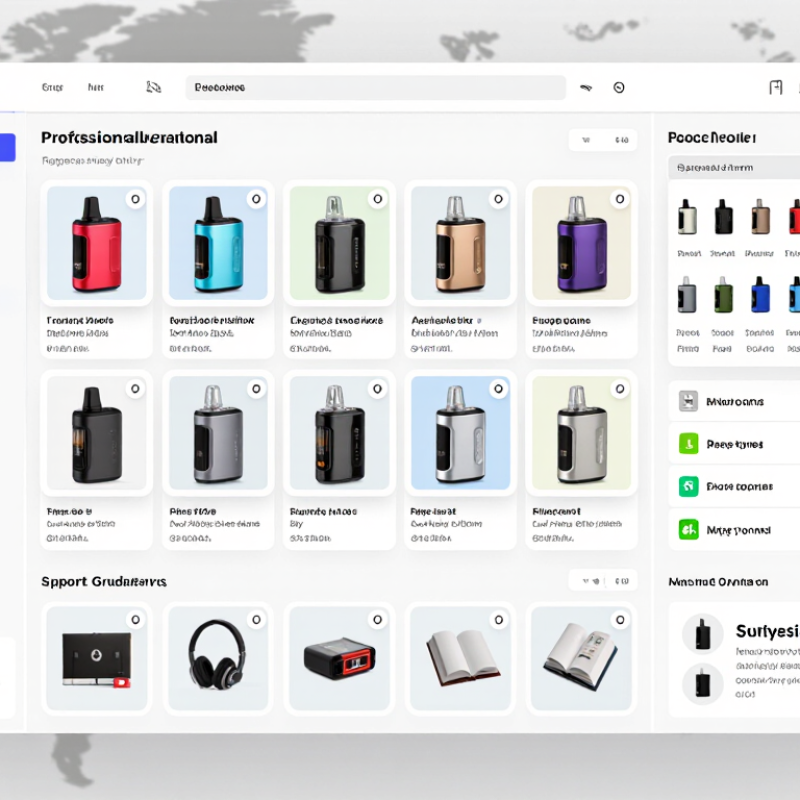Screen dimensions: 800x800
Task: Open the last green icon list item
Action: click(735, 530)
